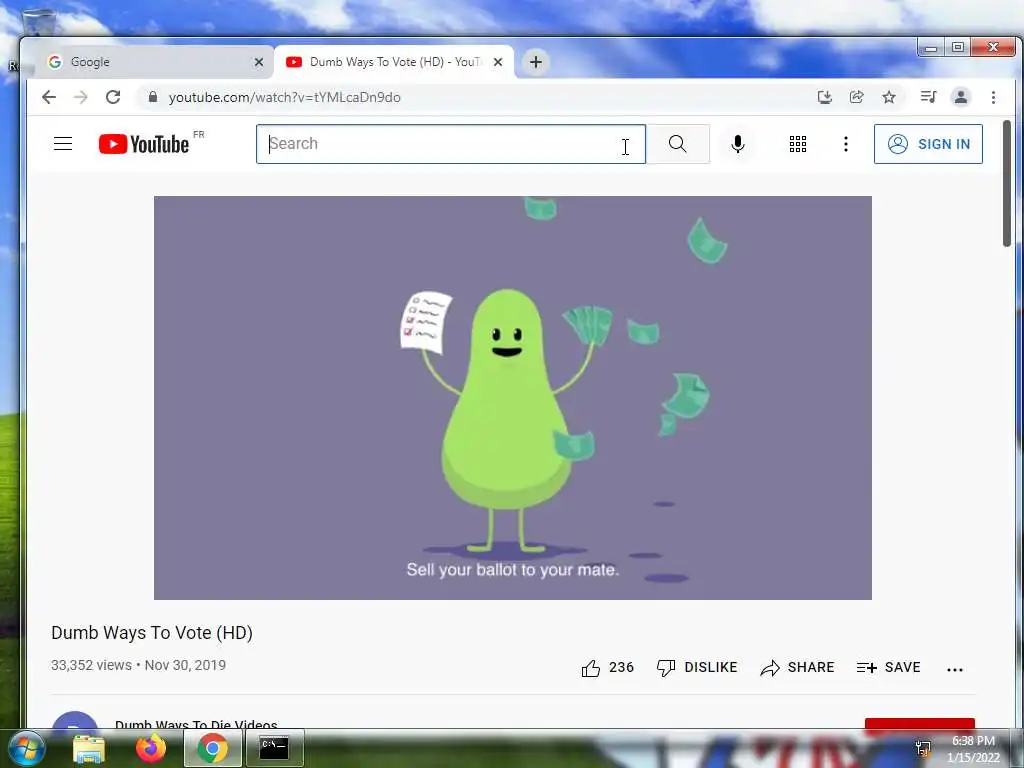Click the 33,352 views text
1024x768 pixels.
click(x=91, y=665)
